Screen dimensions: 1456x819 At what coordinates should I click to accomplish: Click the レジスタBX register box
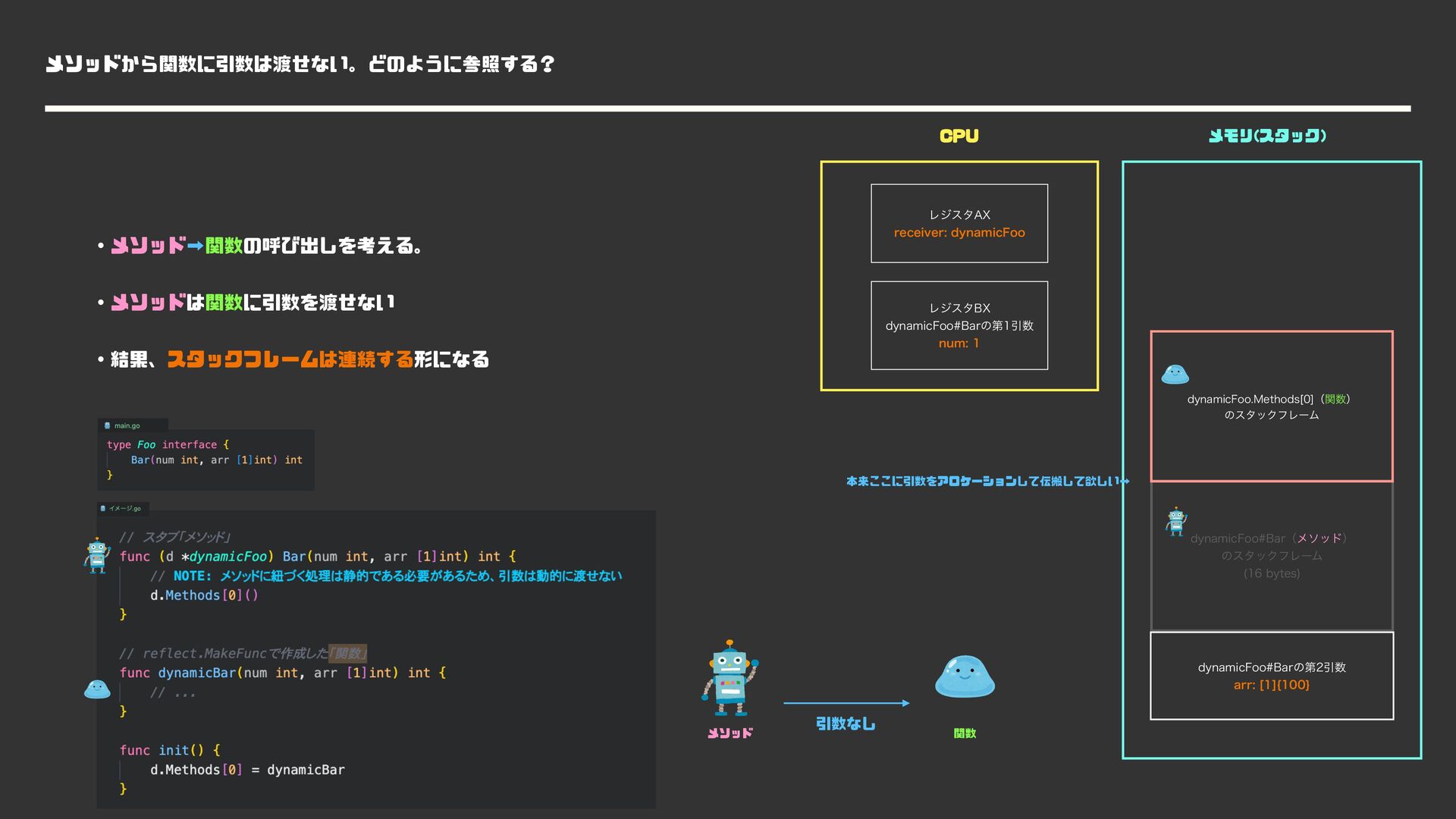pos(959,325)
